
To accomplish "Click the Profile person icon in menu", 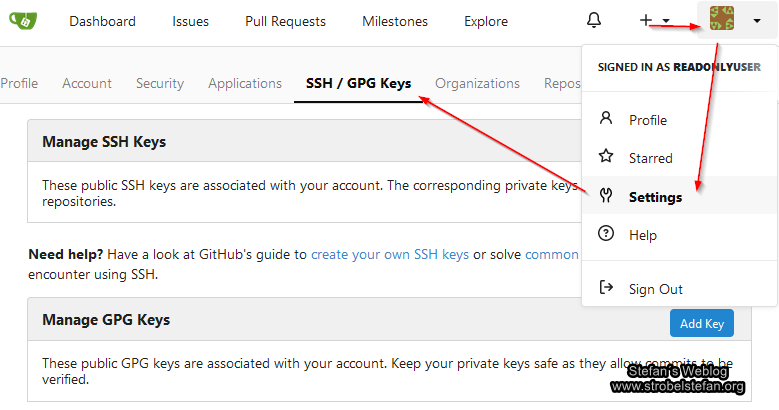I will (606, 119).
